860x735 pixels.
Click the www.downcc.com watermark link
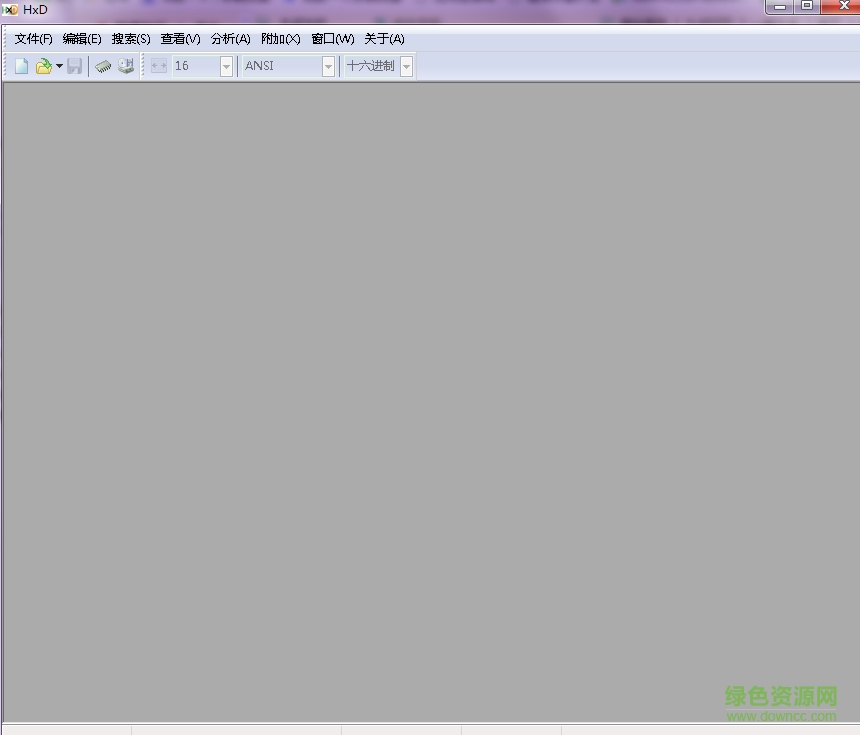pos(781,715)
